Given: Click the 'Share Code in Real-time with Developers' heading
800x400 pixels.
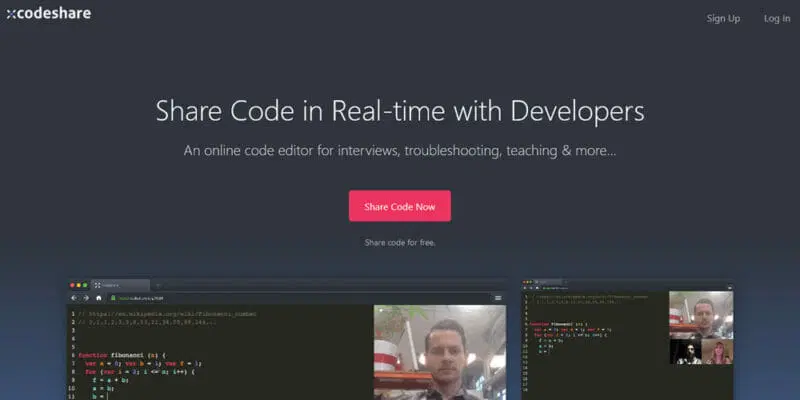Looking at the screenshot, I should point(400,111).
